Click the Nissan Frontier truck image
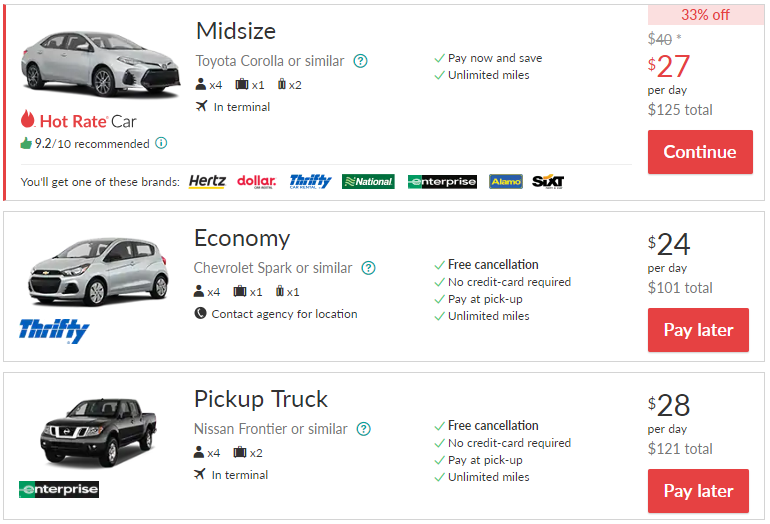Viewport: 770px width, 524px height. tap(98, 432)
